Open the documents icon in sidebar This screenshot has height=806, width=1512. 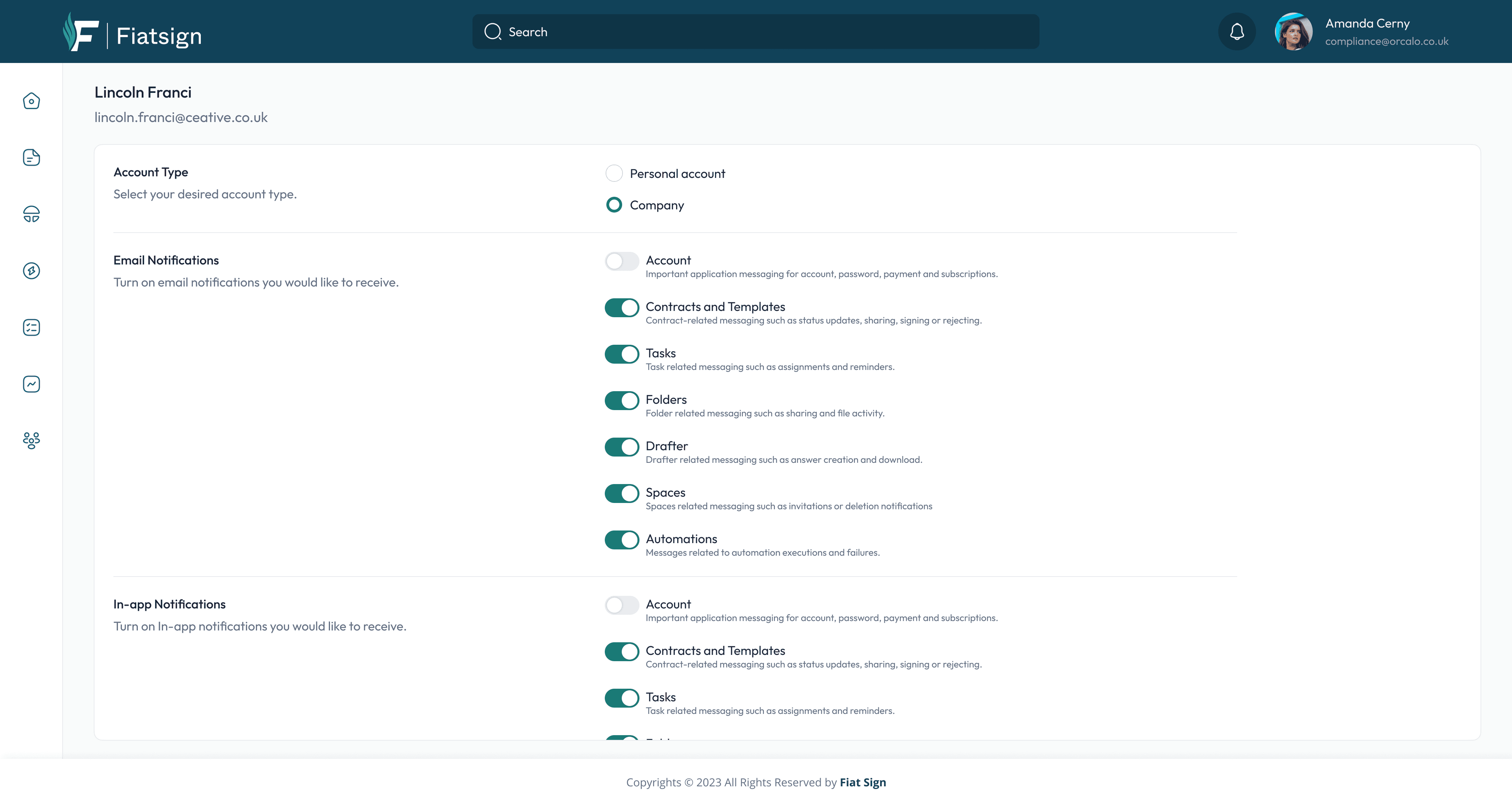tap(31, 157)
